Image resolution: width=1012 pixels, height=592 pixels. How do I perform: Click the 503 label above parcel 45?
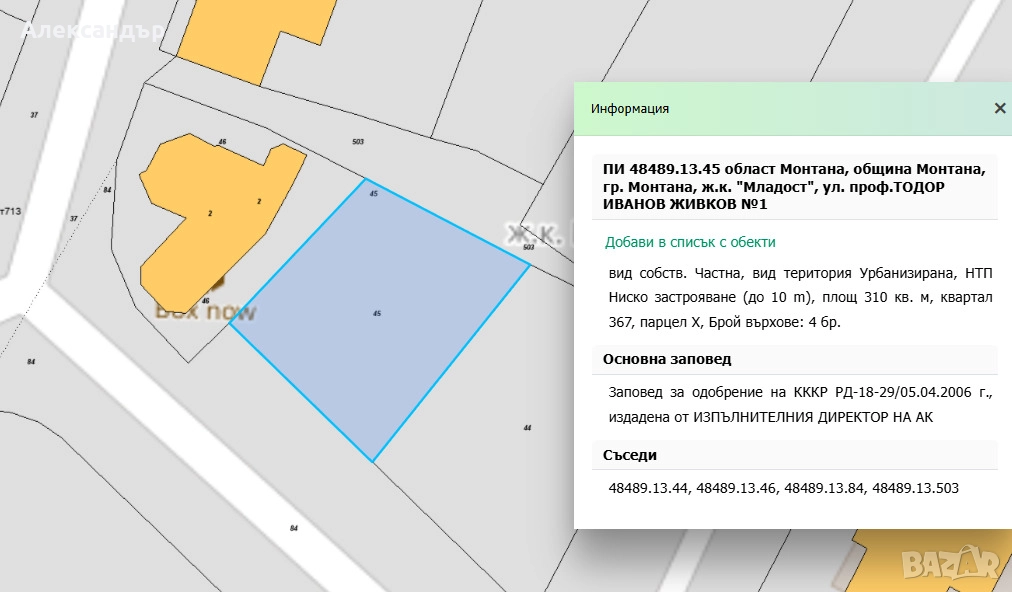[x=358, y=142]
